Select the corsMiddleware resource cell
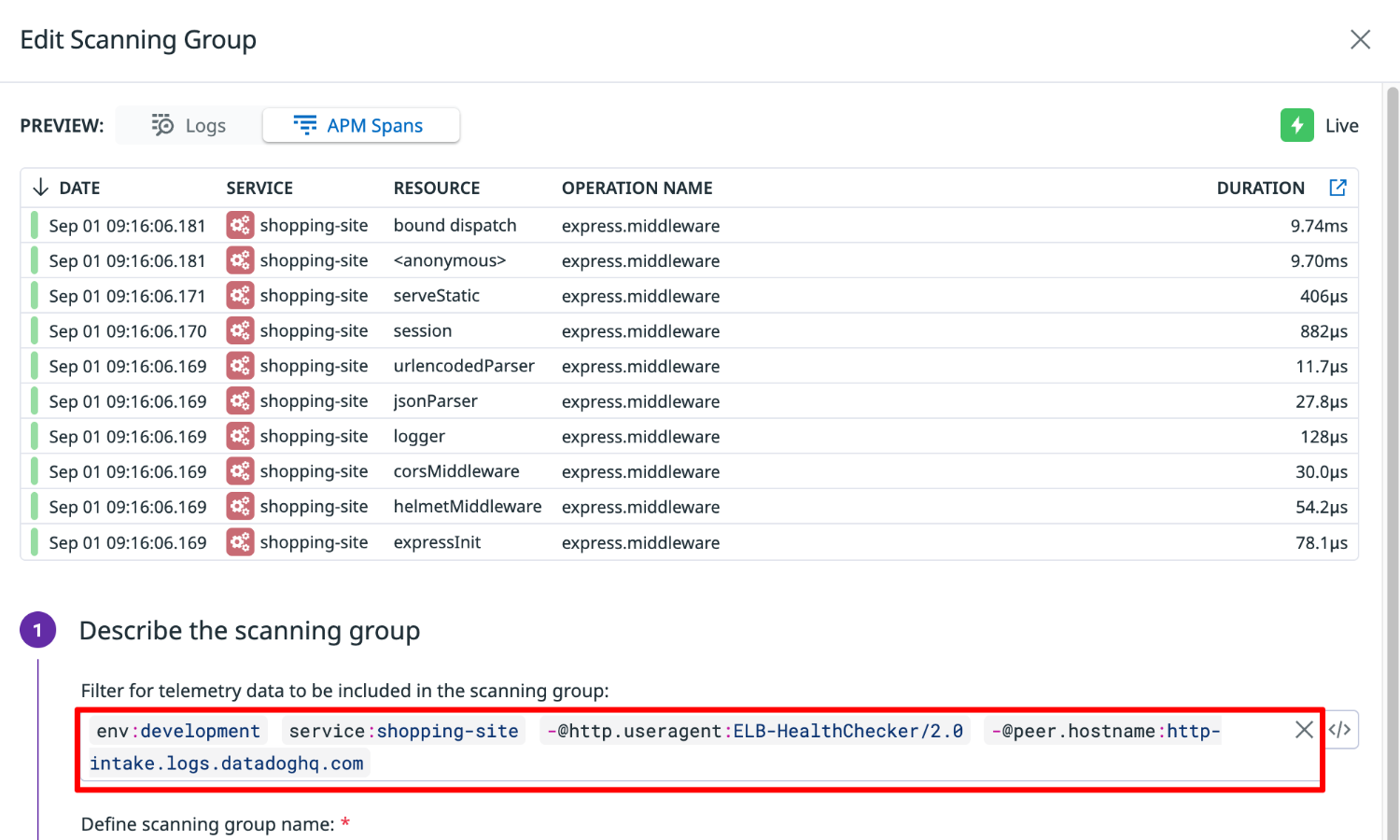 (x=456, y=471)
